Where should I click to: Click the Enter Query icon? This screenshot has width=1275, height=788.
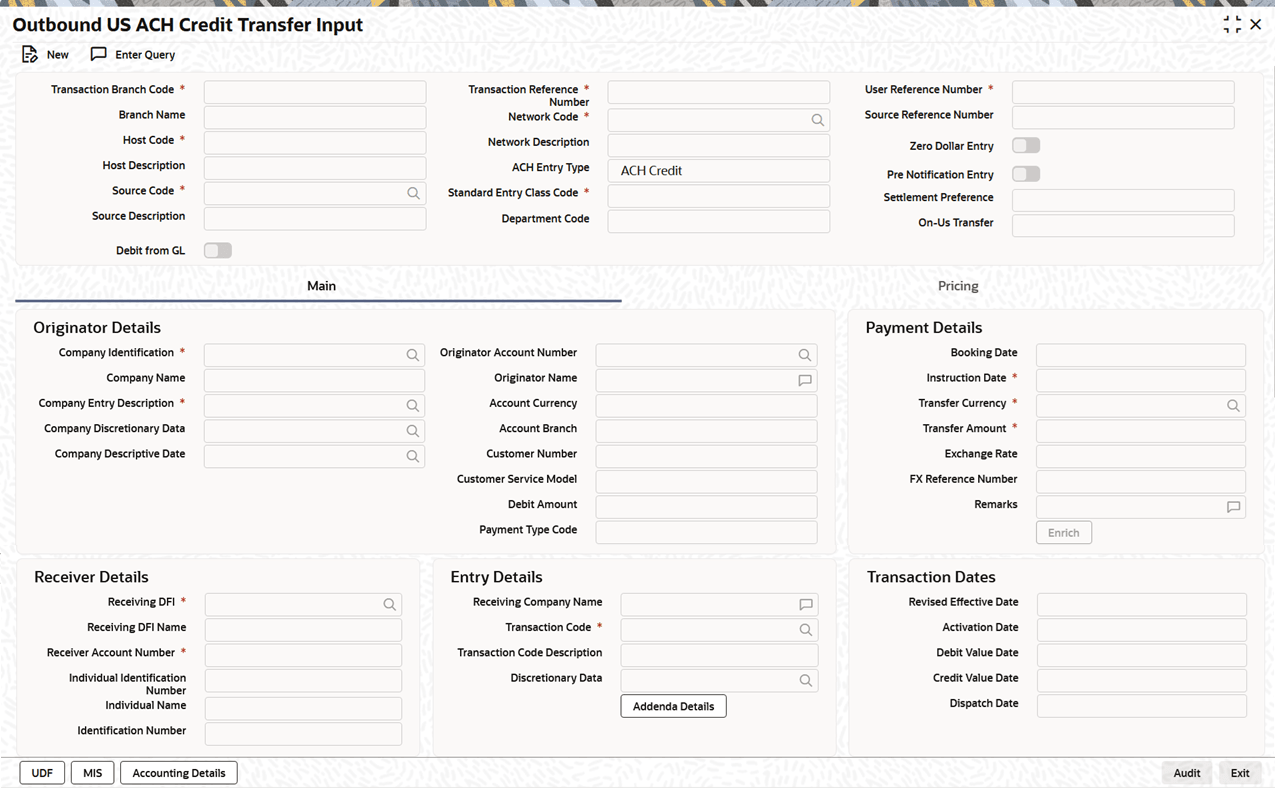(x=98, y=55)
